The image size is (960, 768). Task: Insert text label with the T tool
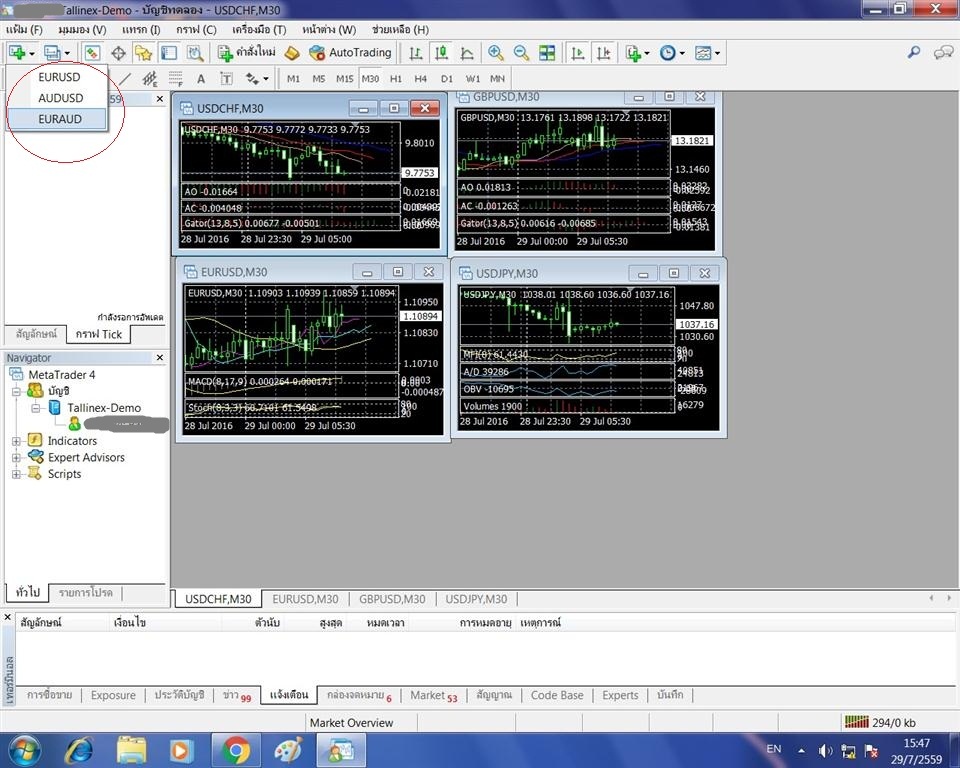(226, 78)
